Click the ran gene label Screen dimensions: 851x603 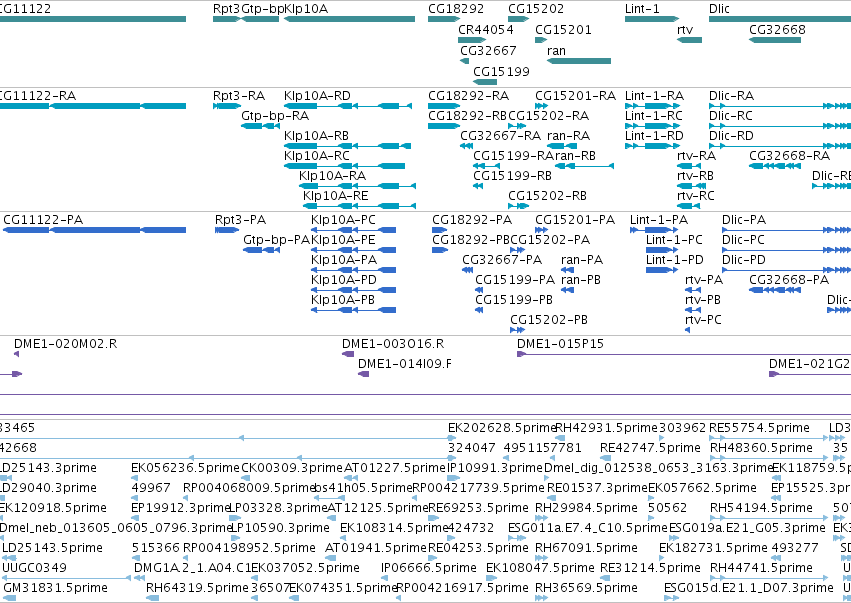pyautogui.click(x=556, y=50)
